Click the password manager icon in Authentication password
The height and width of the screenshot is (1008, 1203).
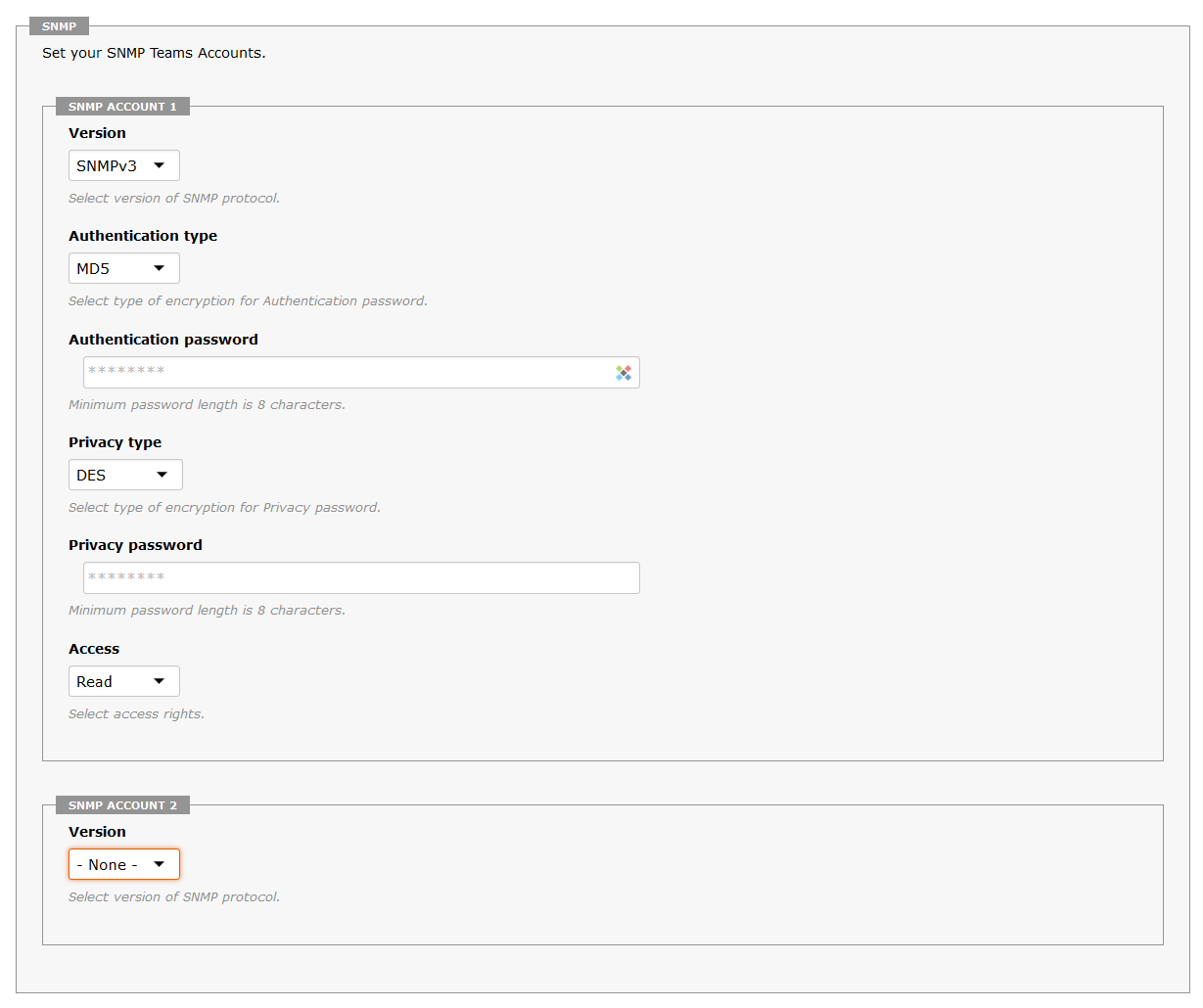(x=624, y=373)
